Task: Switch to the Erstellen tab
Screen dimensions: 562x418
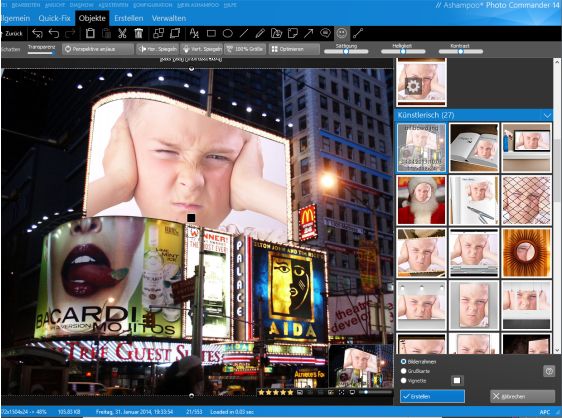Action: [129, 18]
